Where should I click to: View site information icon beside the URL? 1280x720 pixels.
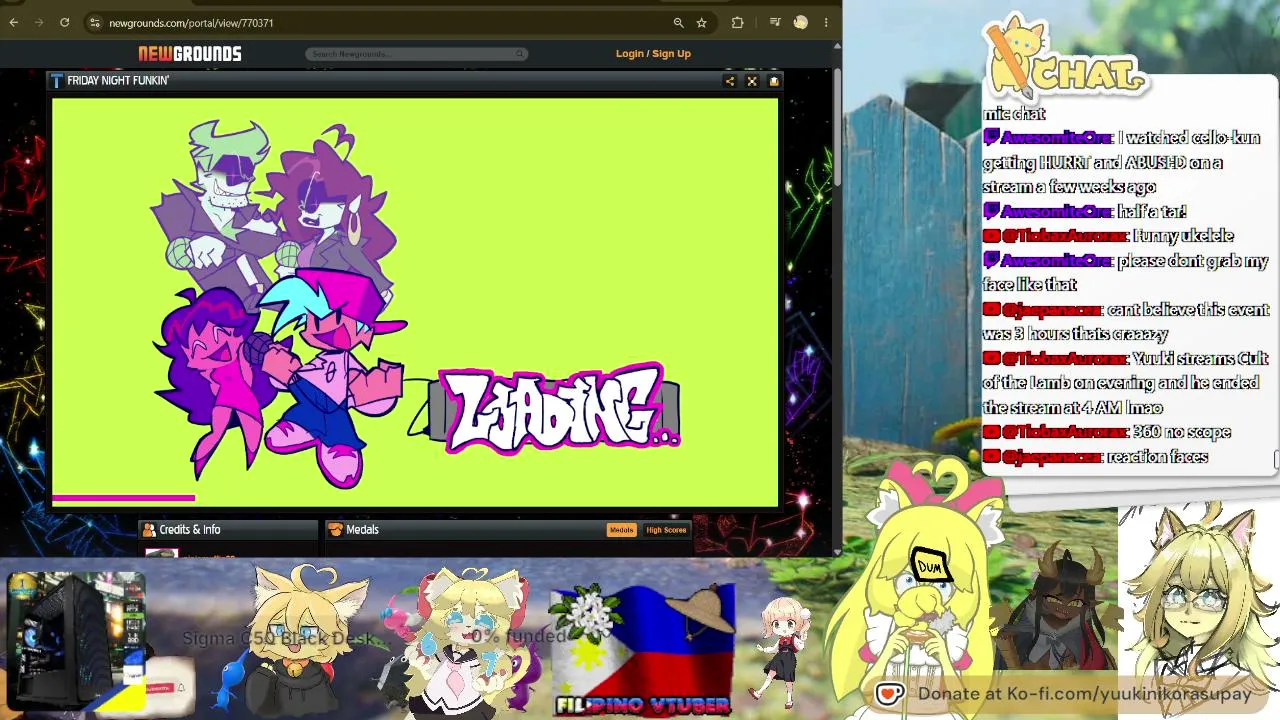94,22
